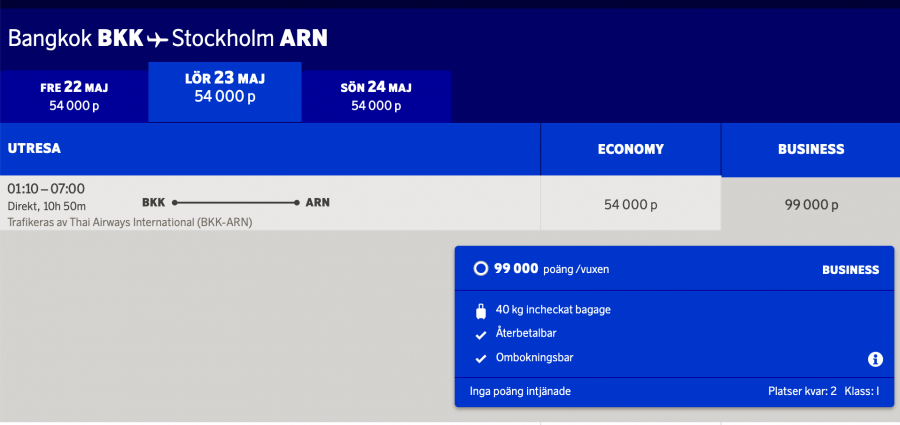Click the checkmark beside Ombokningsbar

tap(480, 358)
